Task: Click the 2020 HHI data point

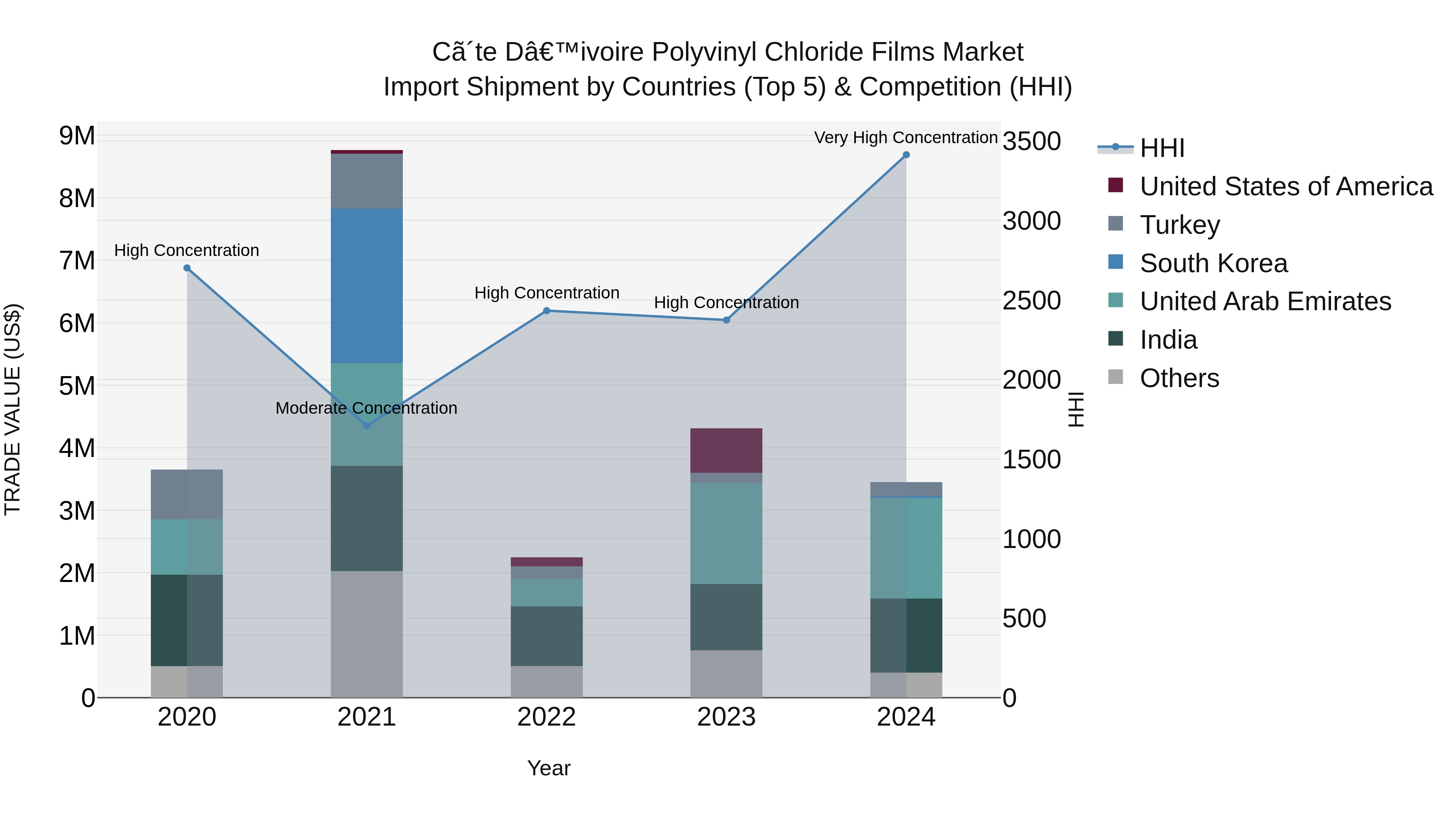Action: click(187, 268)
